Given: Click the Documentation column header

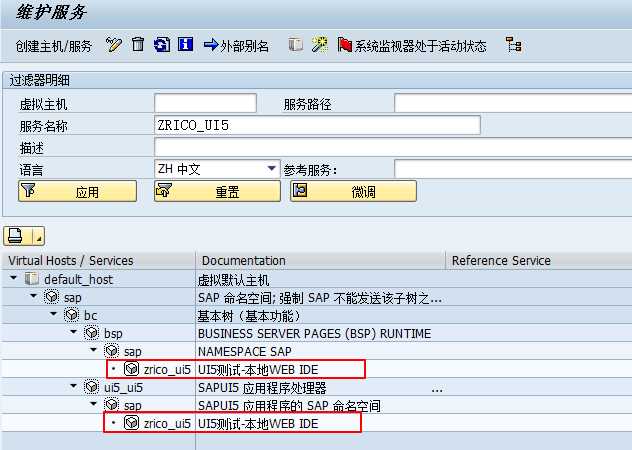Looking at the screenshot, I should pyautogui.click(x=320, y=261).
